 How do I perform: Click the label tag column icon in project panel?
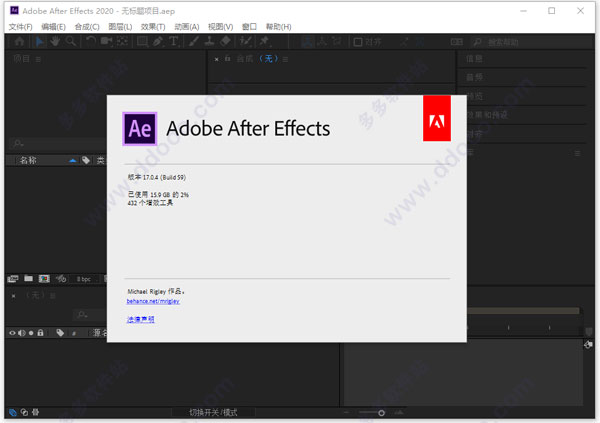[86, 160]
